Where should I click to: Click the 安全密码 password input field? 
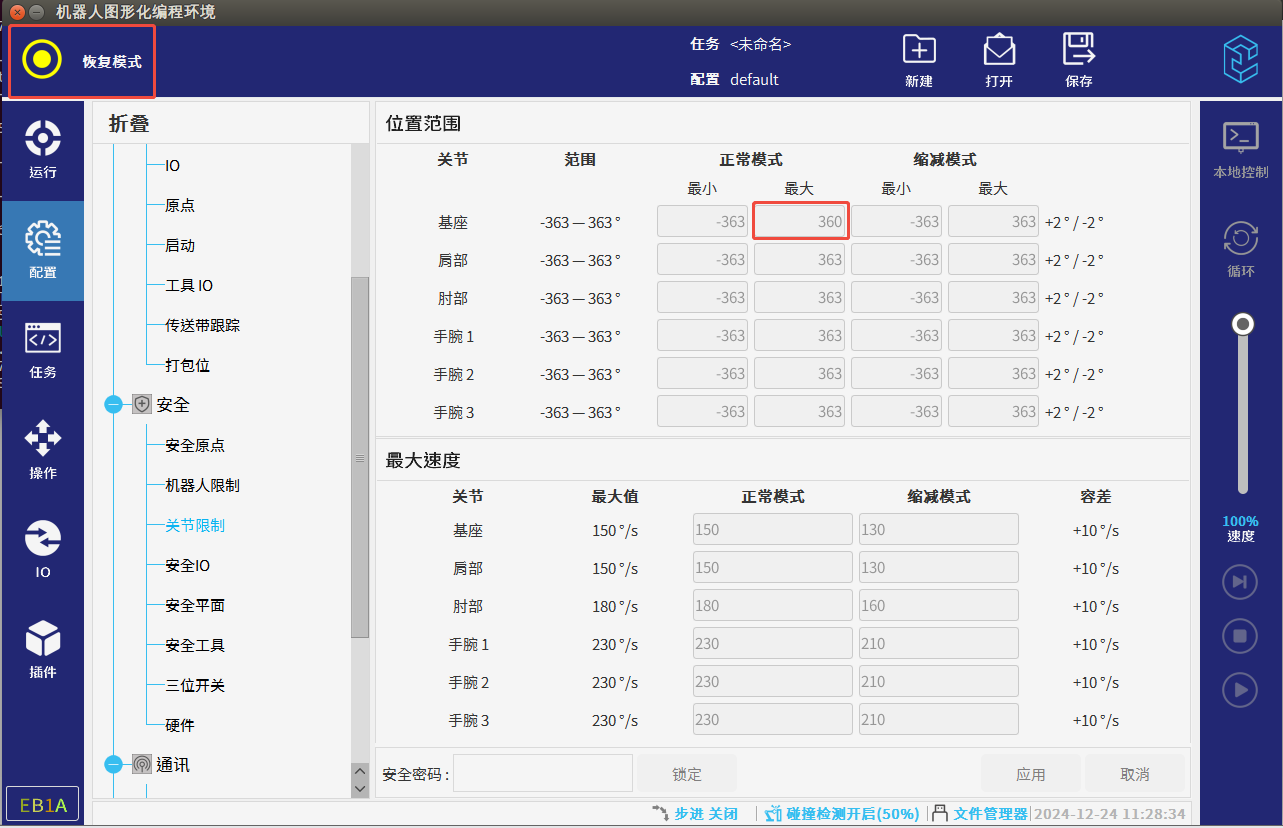click(543, 774)
